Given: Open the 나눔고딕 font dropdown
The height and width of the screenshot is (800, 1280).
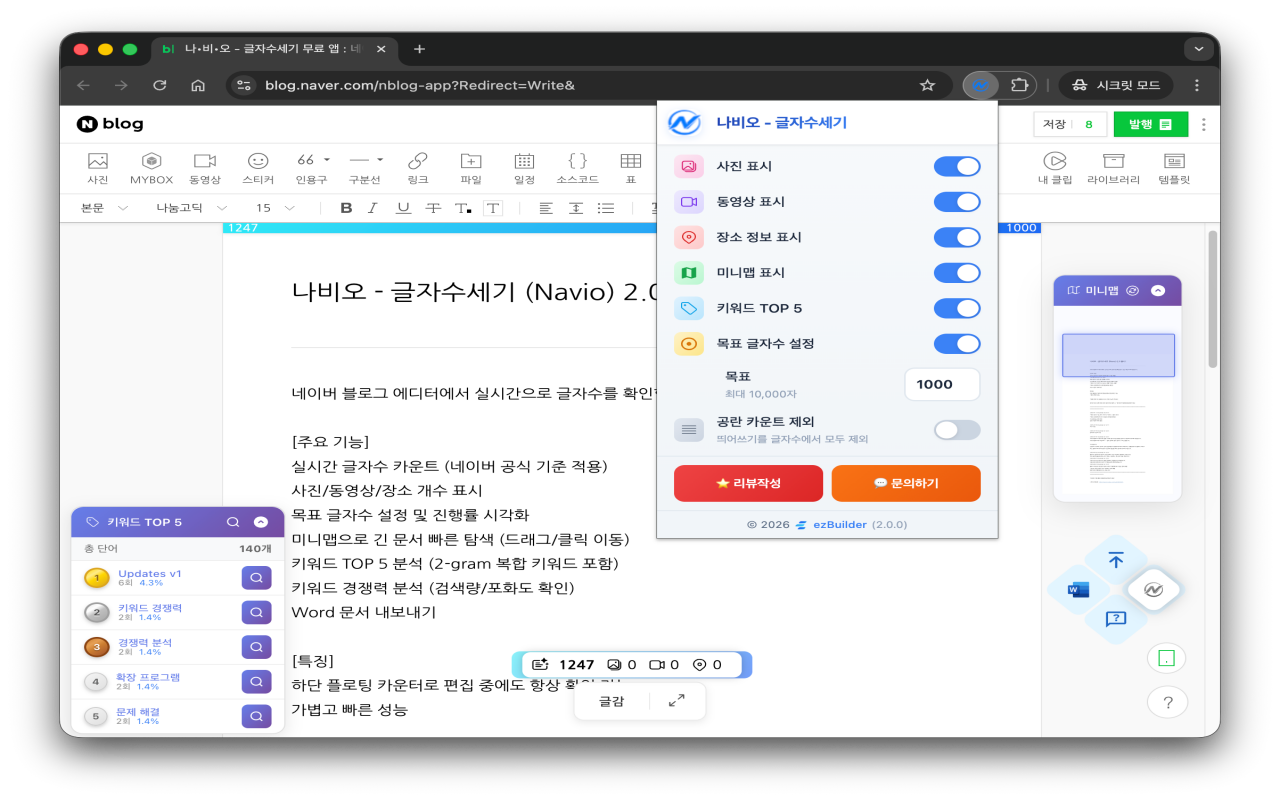Looking at the screenshot, I should tap(192, 208).
